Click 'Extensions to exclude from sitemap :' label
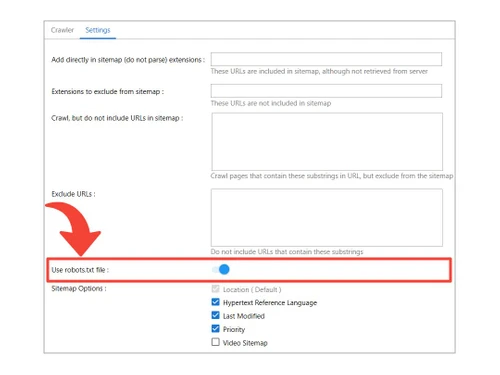 [x=108, y=92]
